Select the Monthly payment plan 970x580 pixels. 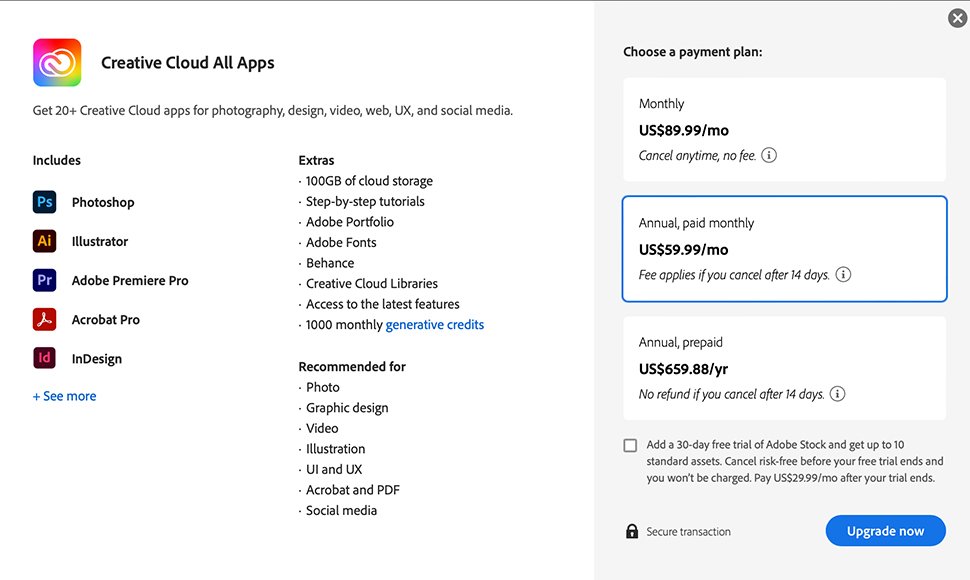click(x=784, y=129)
